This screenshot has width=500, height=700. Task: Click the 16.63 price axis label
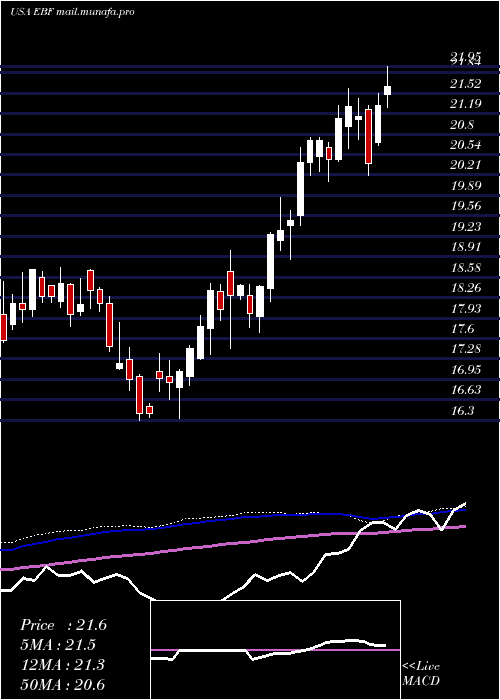(466, 390)
